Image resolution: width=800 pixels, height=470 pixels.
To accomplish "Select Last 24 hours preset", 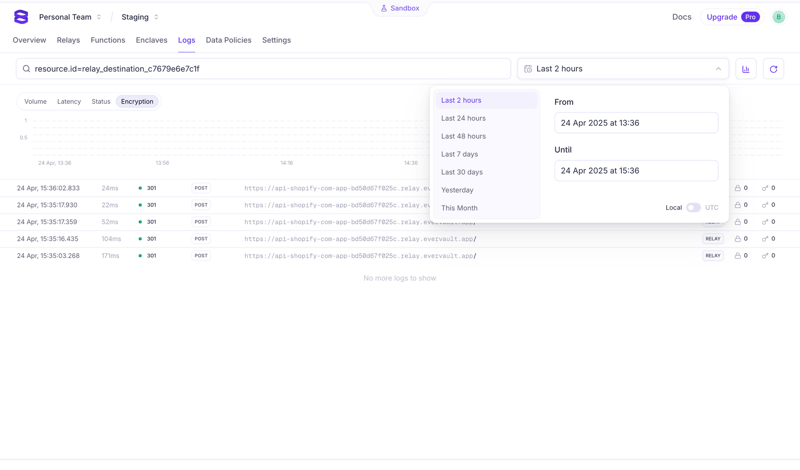I will pyautogui.click(x=486, y=118).
